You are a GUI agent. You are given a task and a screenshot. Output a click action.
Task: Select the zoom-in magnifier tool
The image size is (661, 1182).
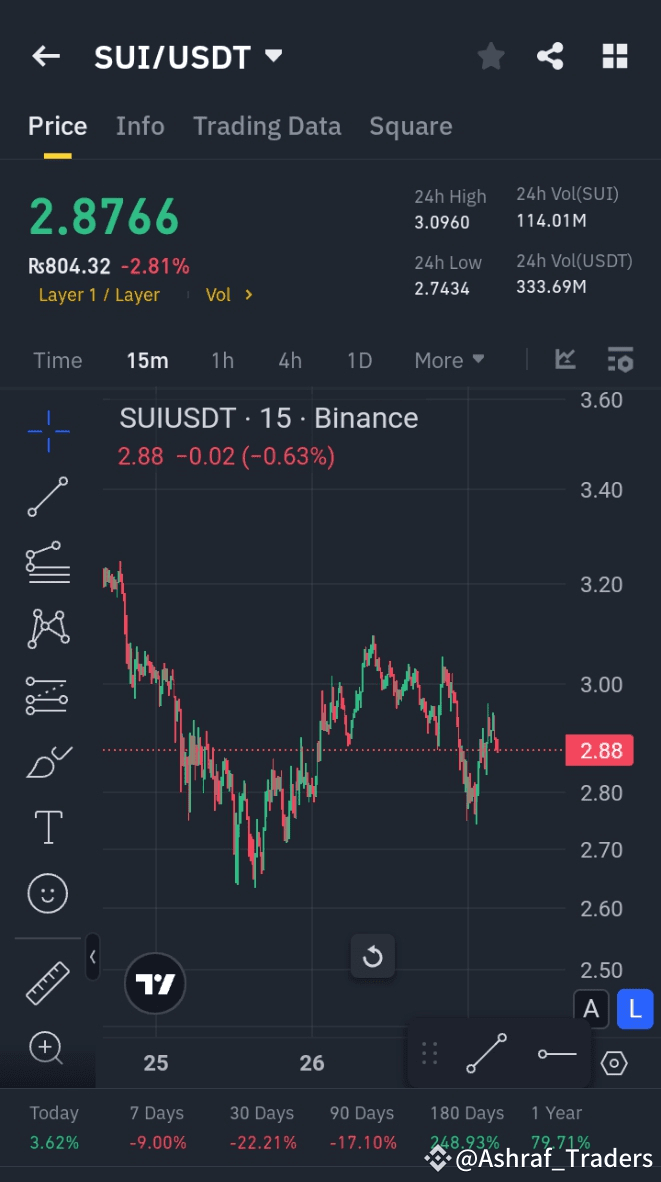pyautogui.click(x=47, y=1048)
